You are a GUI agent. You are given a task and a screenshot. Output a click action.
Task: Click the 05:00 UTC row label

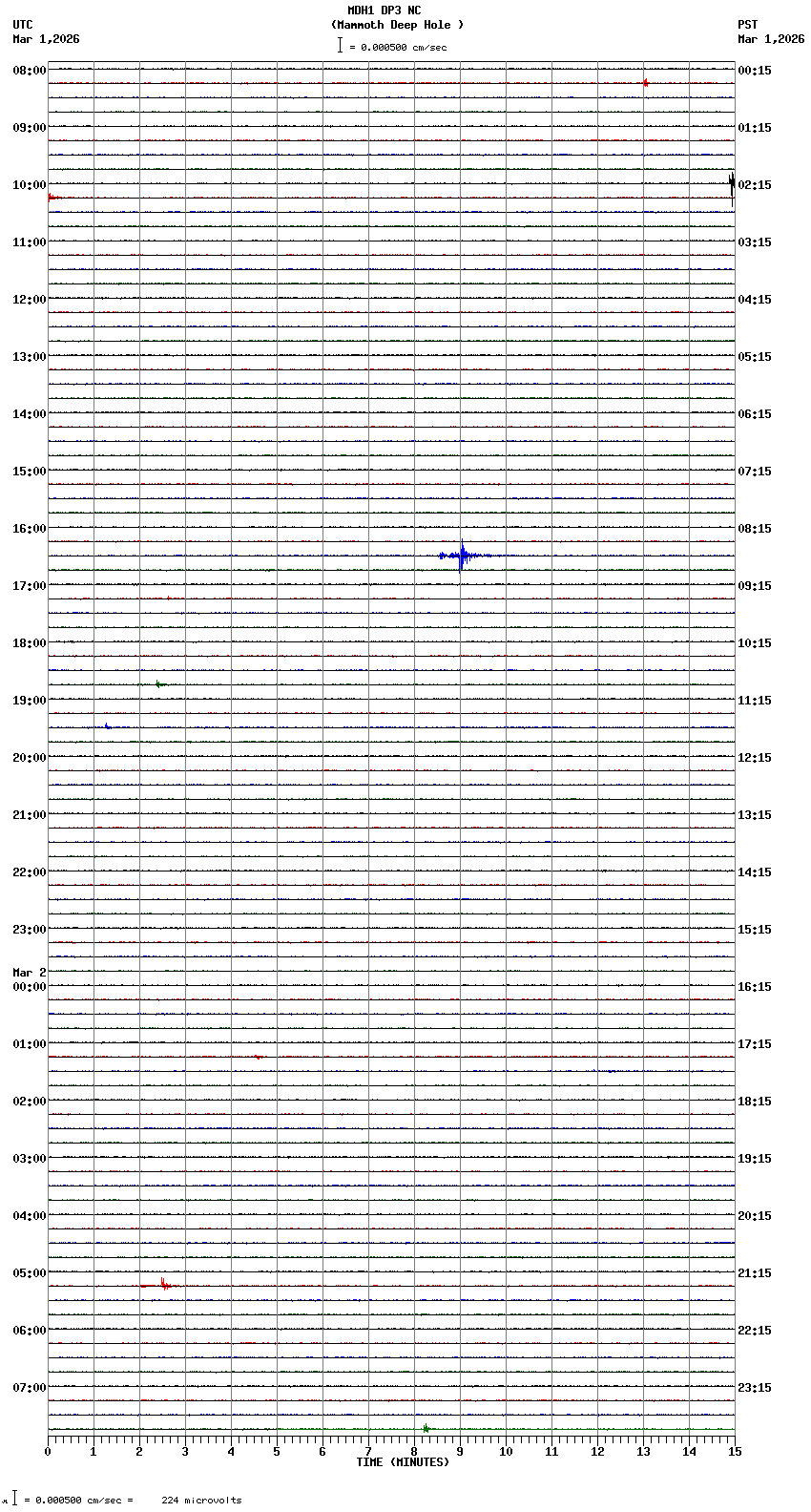tap(29, 1273)
